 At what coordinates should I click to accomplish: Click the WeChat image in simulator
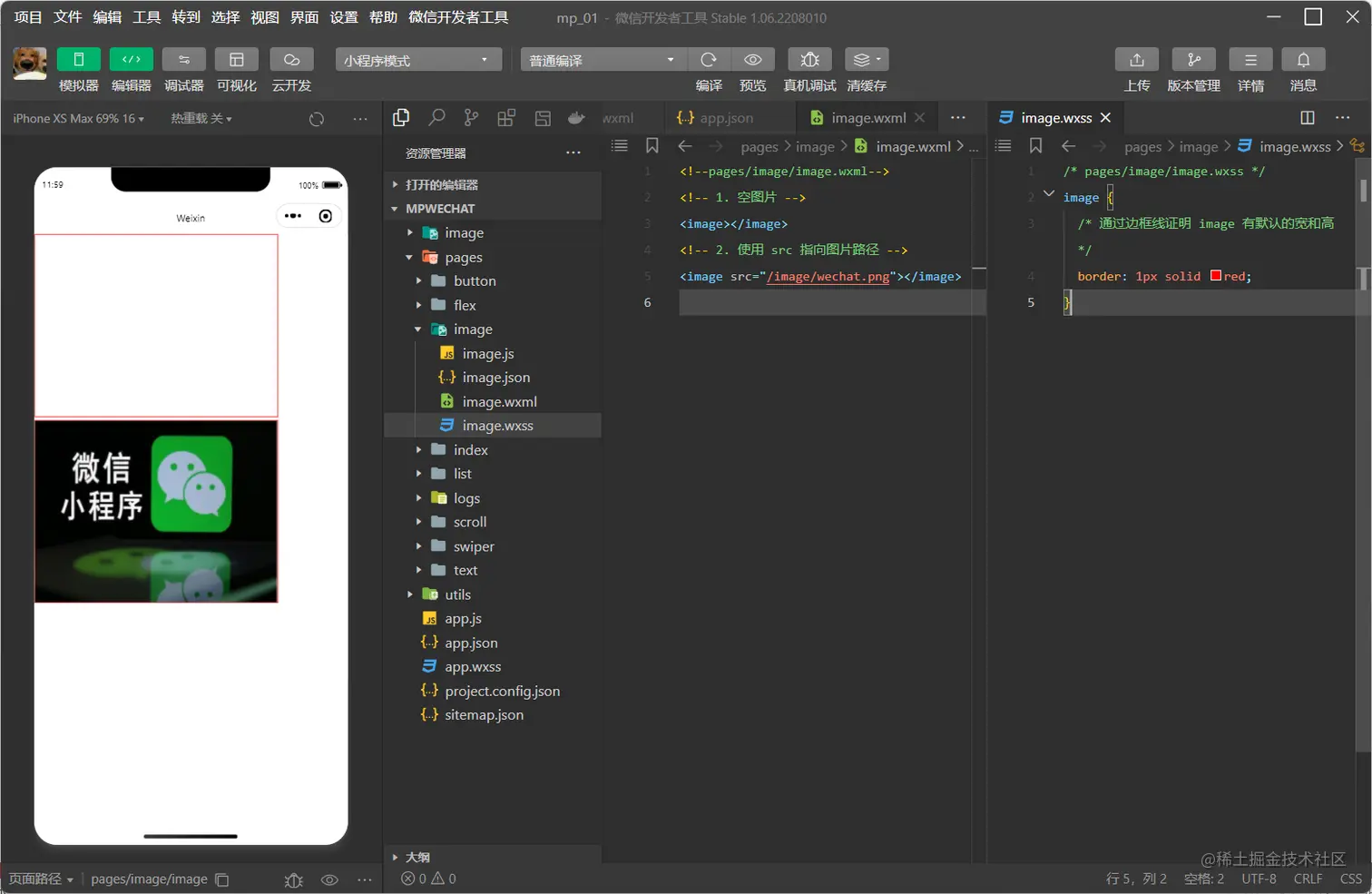click(x=156, y=510)
